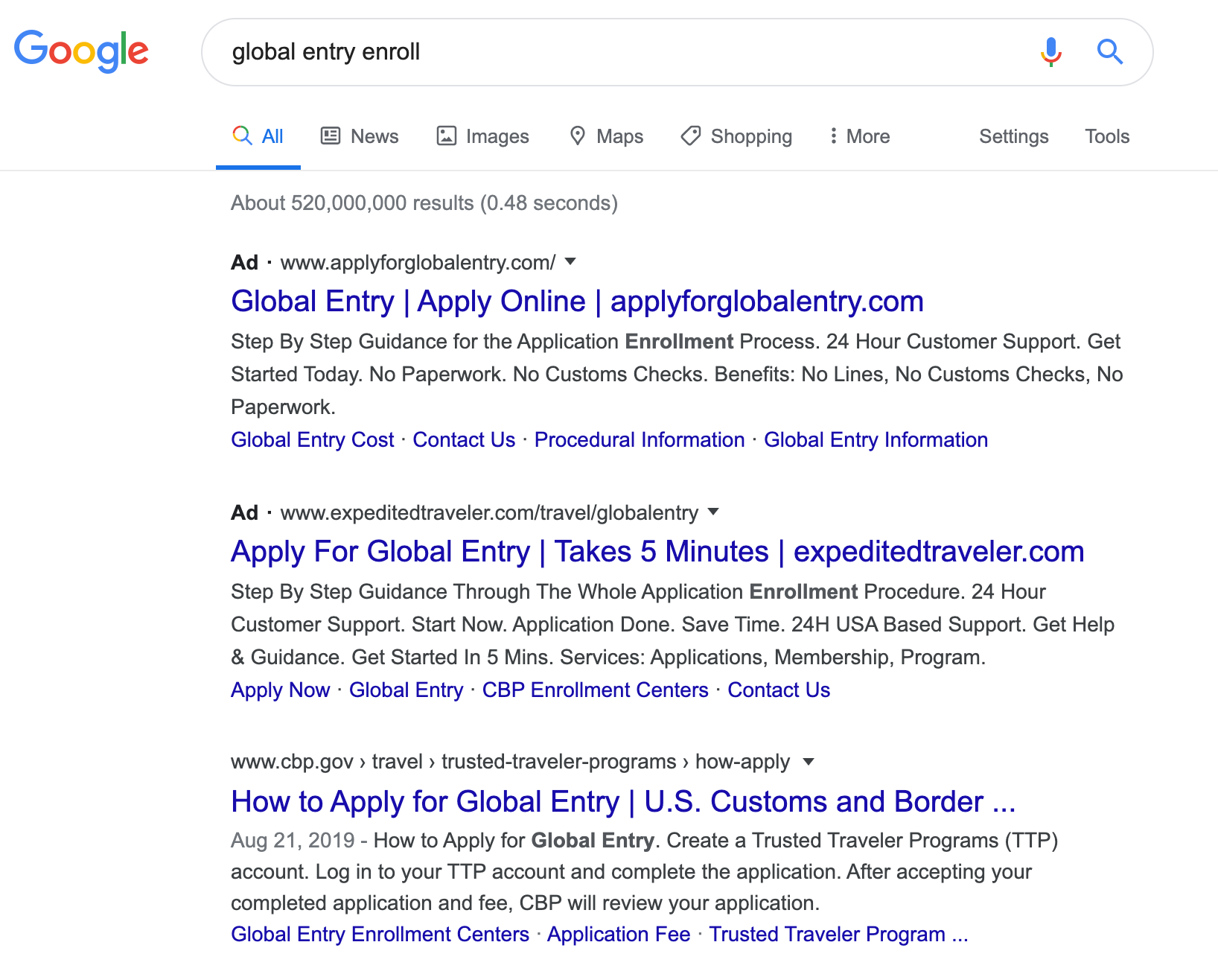Click the magnifying glass search button
Image resolution: width=1218 pixels, height=980 pixels.
click(1110, 51)
